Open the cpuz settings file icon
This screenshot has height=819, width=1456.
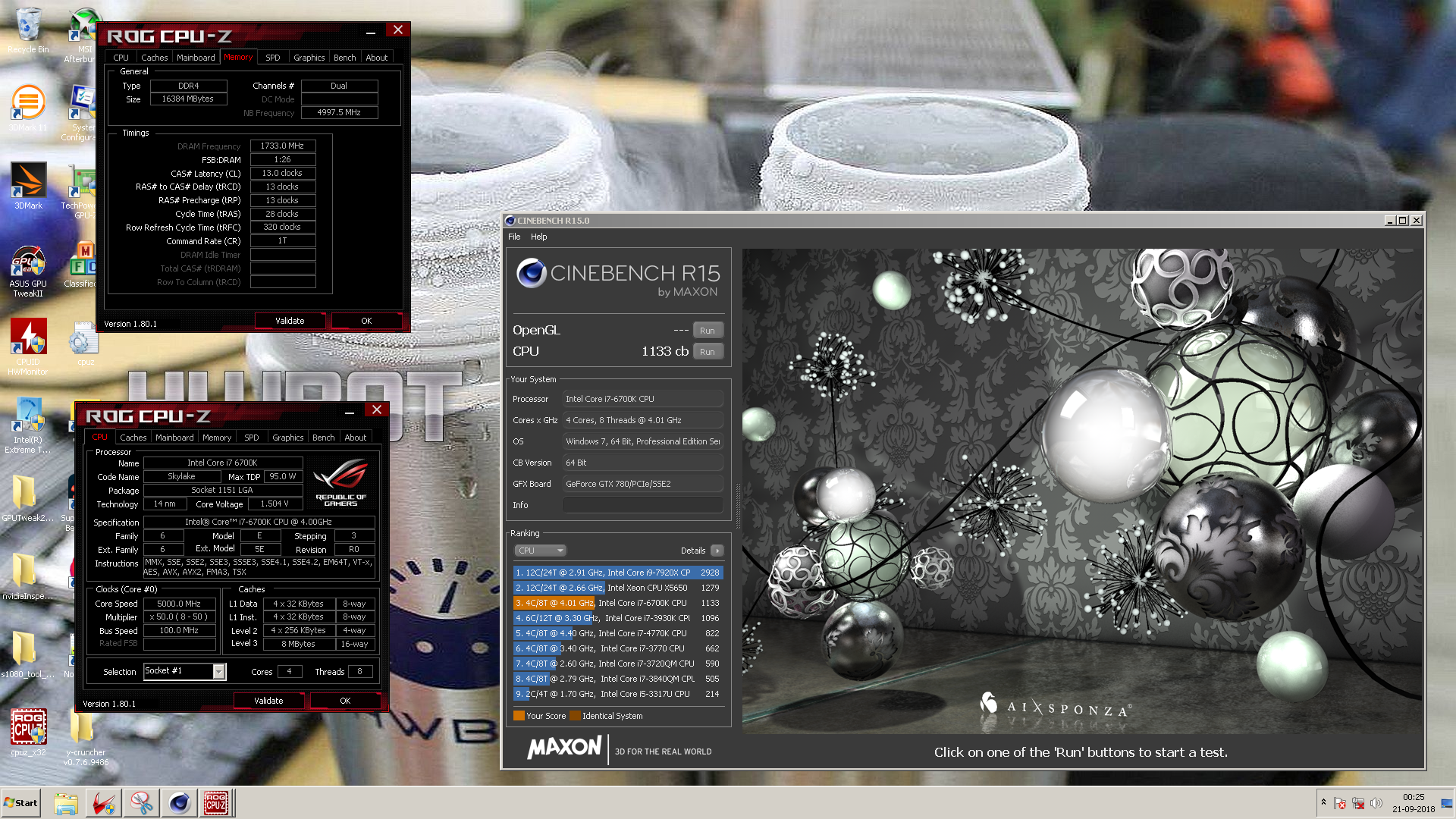click(84, 344)
